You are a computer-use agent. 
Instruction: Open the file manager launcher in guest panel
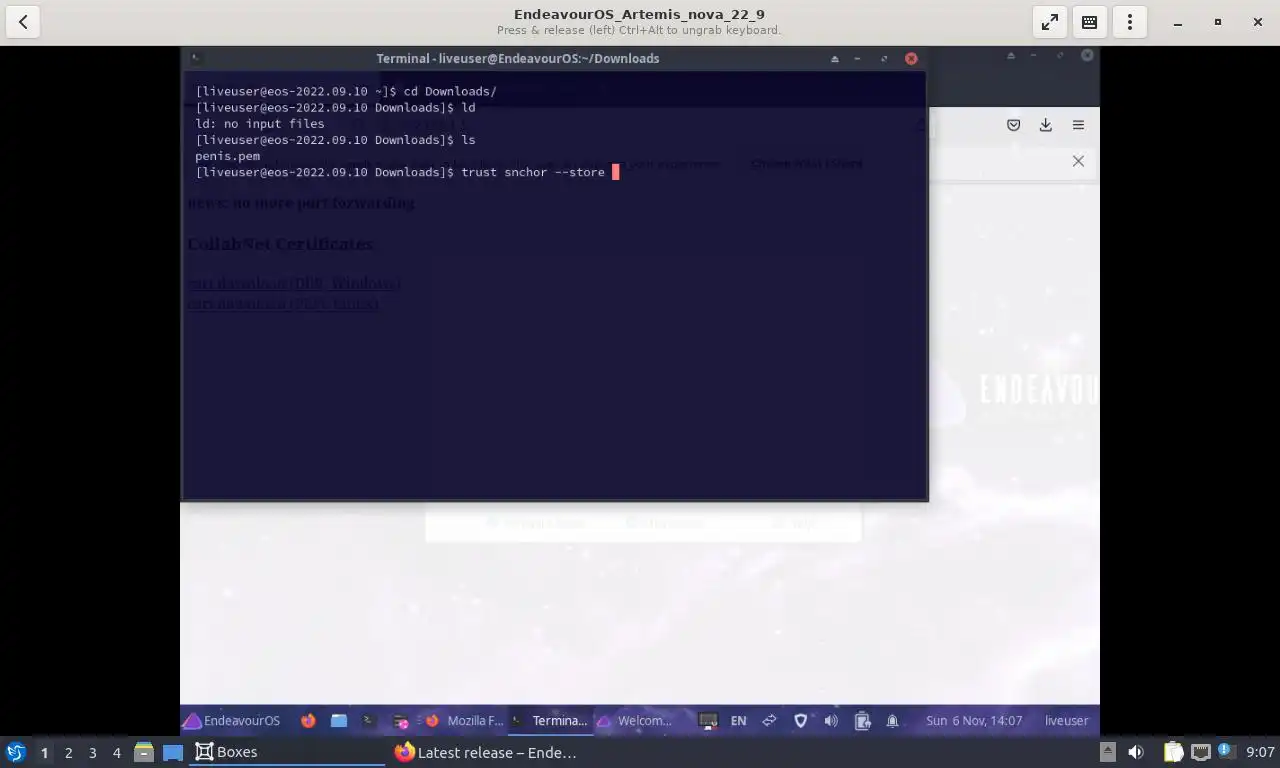(x=339, y=720)
